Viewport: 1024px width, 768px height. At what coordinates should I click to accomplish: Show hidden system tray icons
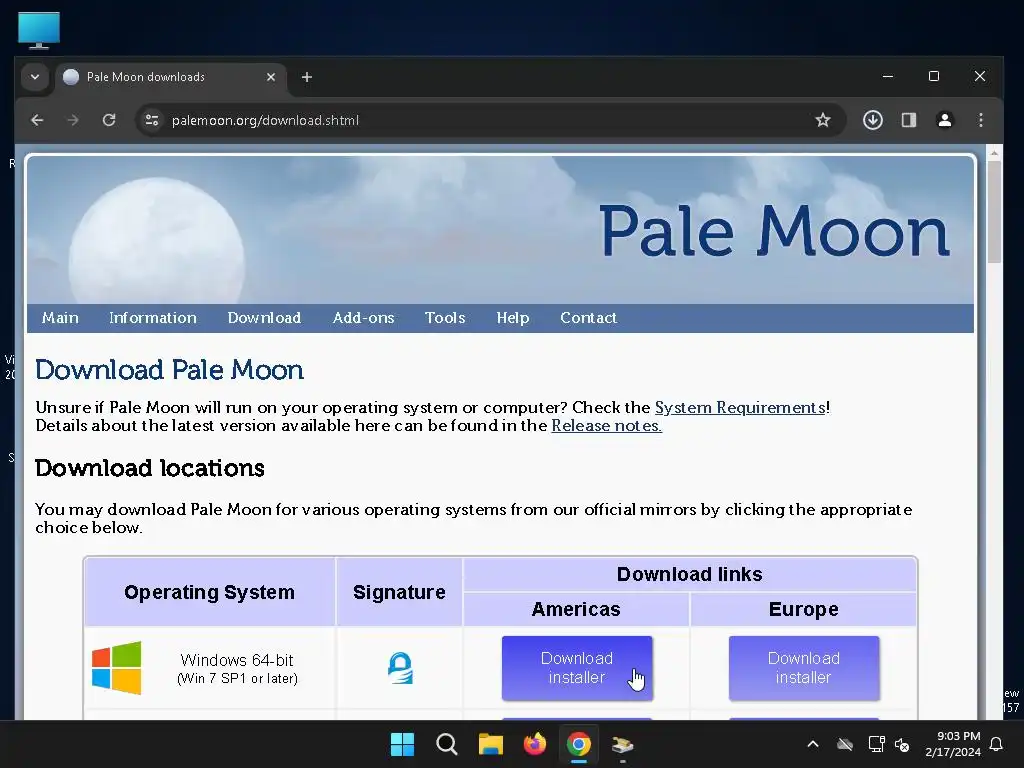coord(813,744)
